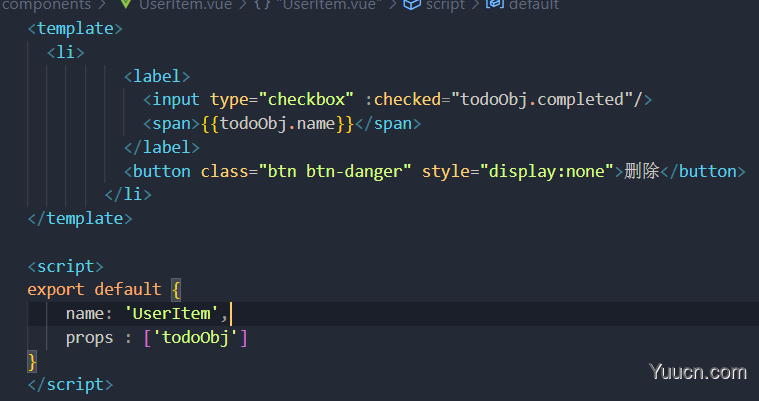Click the closing </button> tag
Screen dimensions: 759x401
[x=703, y=171]
